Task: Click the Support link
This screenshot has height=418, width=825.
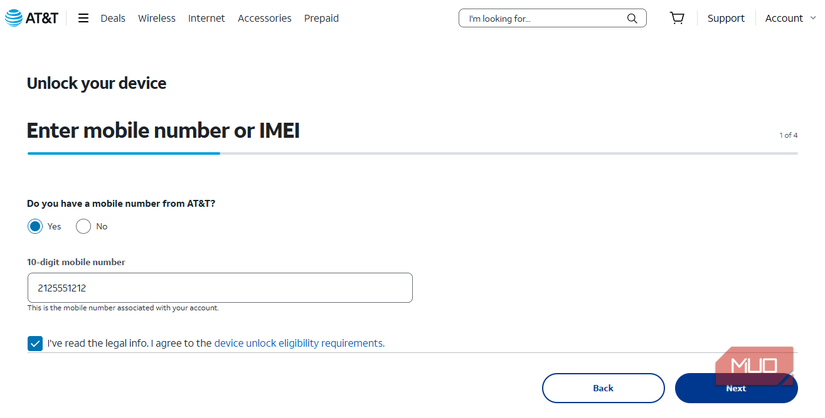Action: coord(726,18)
